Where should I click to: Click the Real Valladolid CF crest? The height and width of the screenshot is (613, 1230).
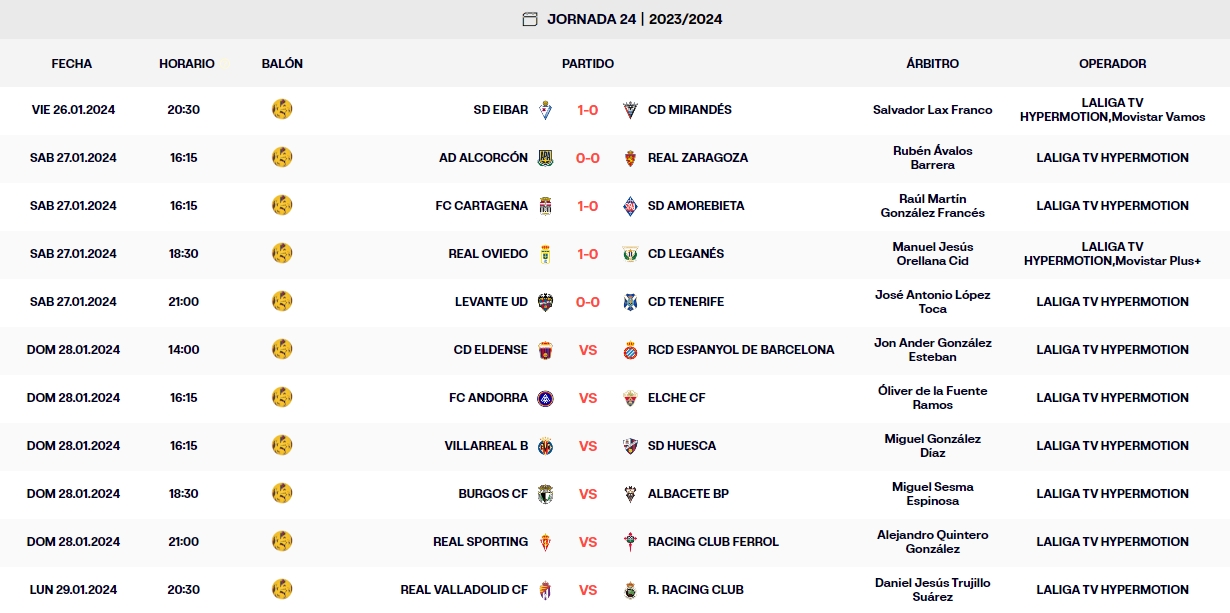tap(545, 590)
